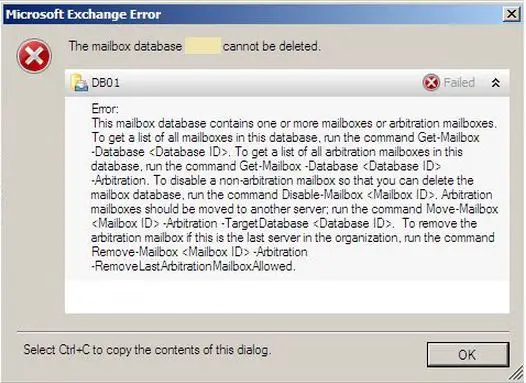Screen dimensions: 526x383
Task: Click the 'Error:' label in details
Action: click(x=105, y=109)
